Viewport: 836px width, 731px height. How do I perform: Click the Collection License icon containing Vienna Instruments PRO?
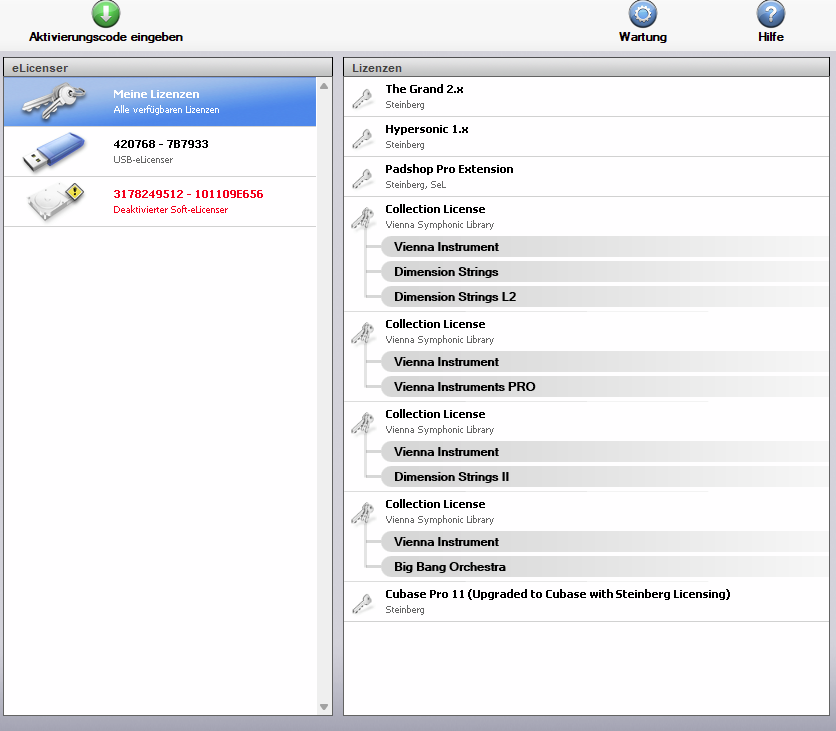(363, 333)
